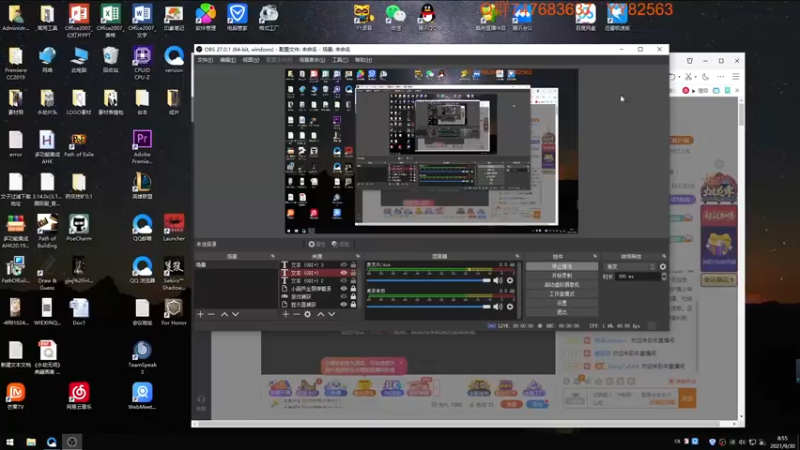This screenshot has height=450, width=800.
Task: Toggle browser night mode moon icon
Action: [x=706, y=77]
